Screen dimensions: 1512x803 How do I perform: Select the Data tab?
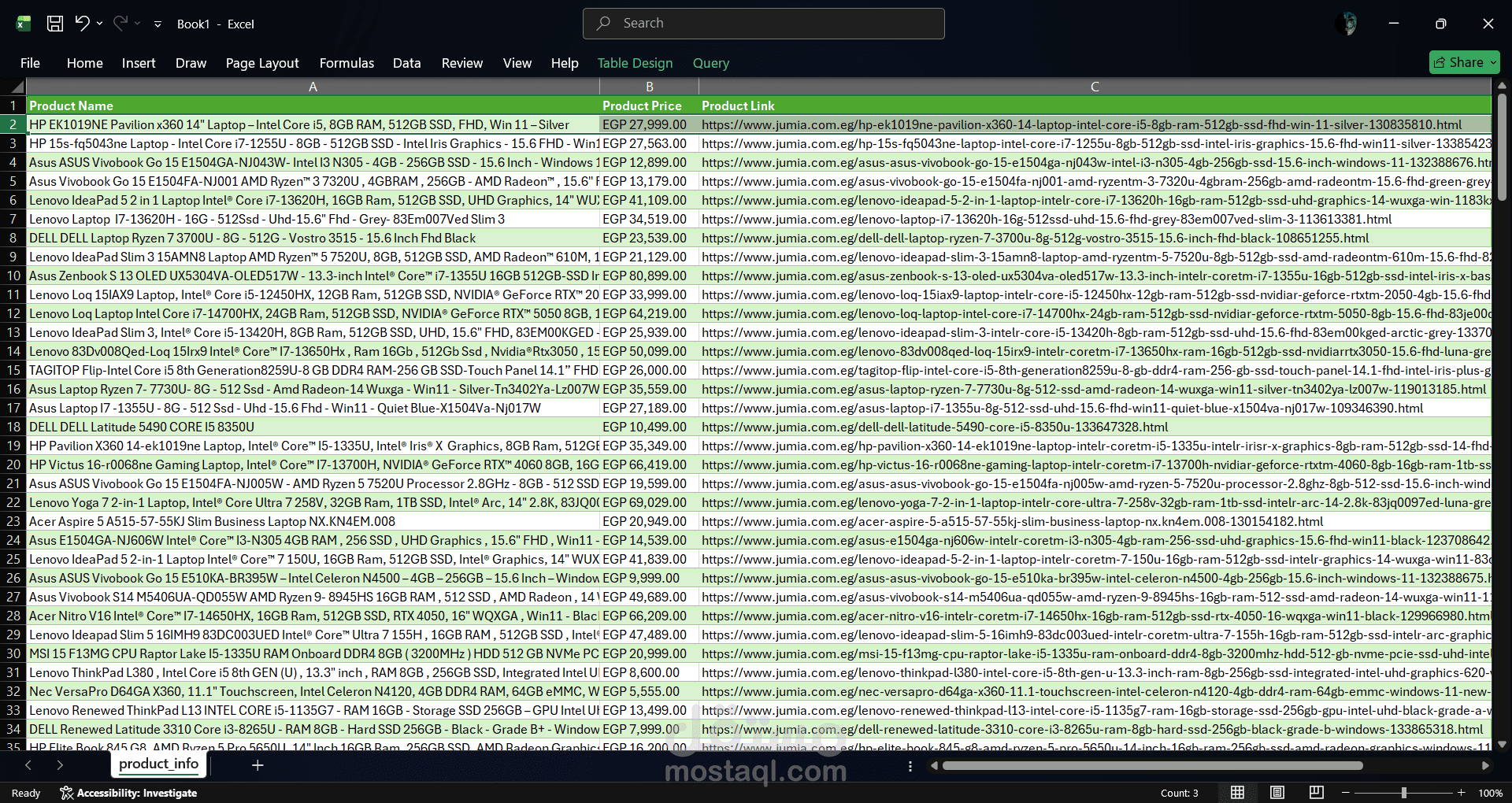(407, 63)
